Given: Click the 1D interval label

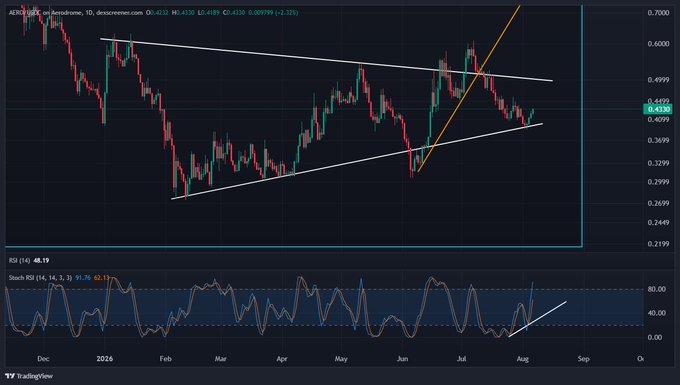Looking at the screenshot, I should [89, 13].
